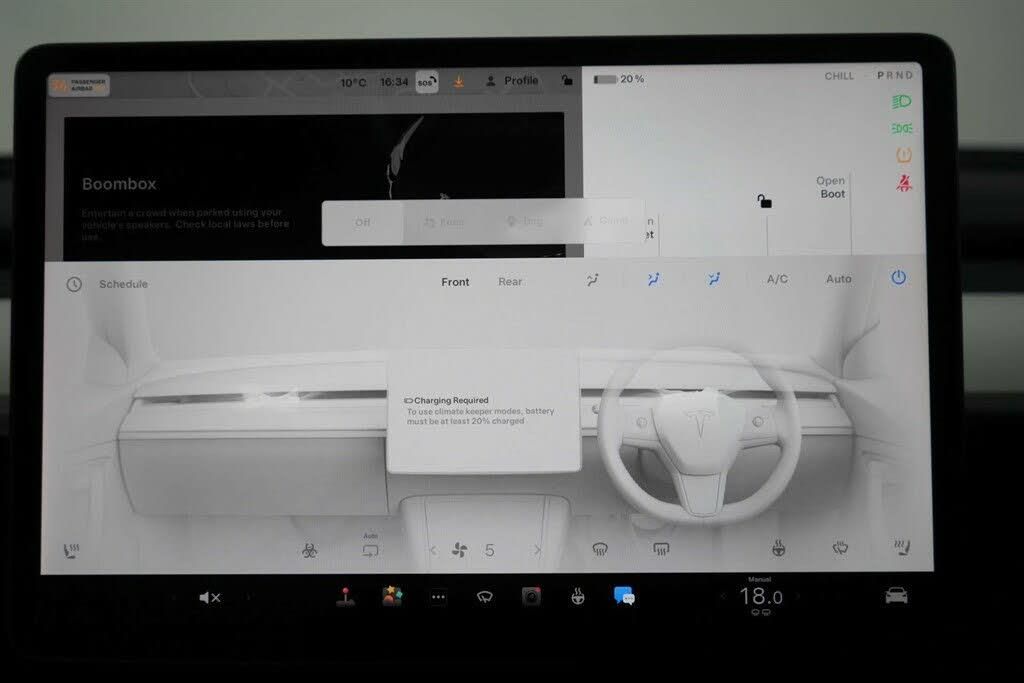Select the Keep climate keeper mode

443,223
